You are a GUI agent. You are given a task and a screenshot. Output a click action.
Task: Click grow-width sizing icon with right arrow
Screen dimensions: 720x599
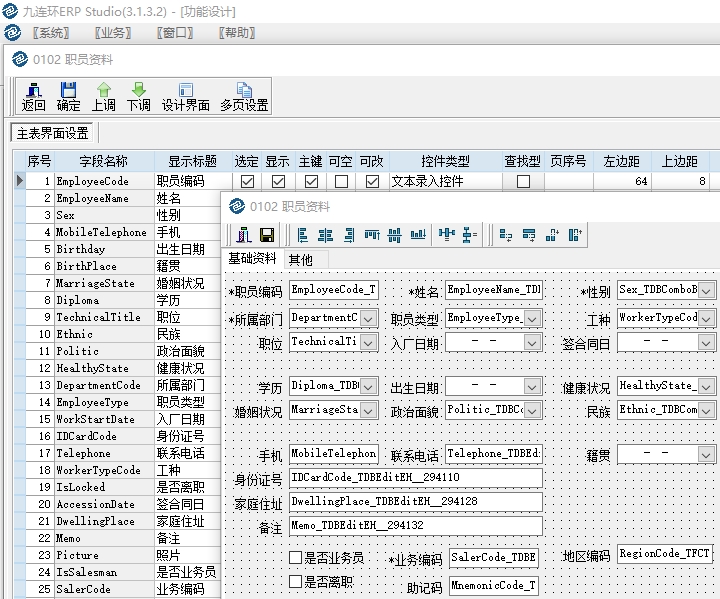pyautogui.click(x=529, y=235)
